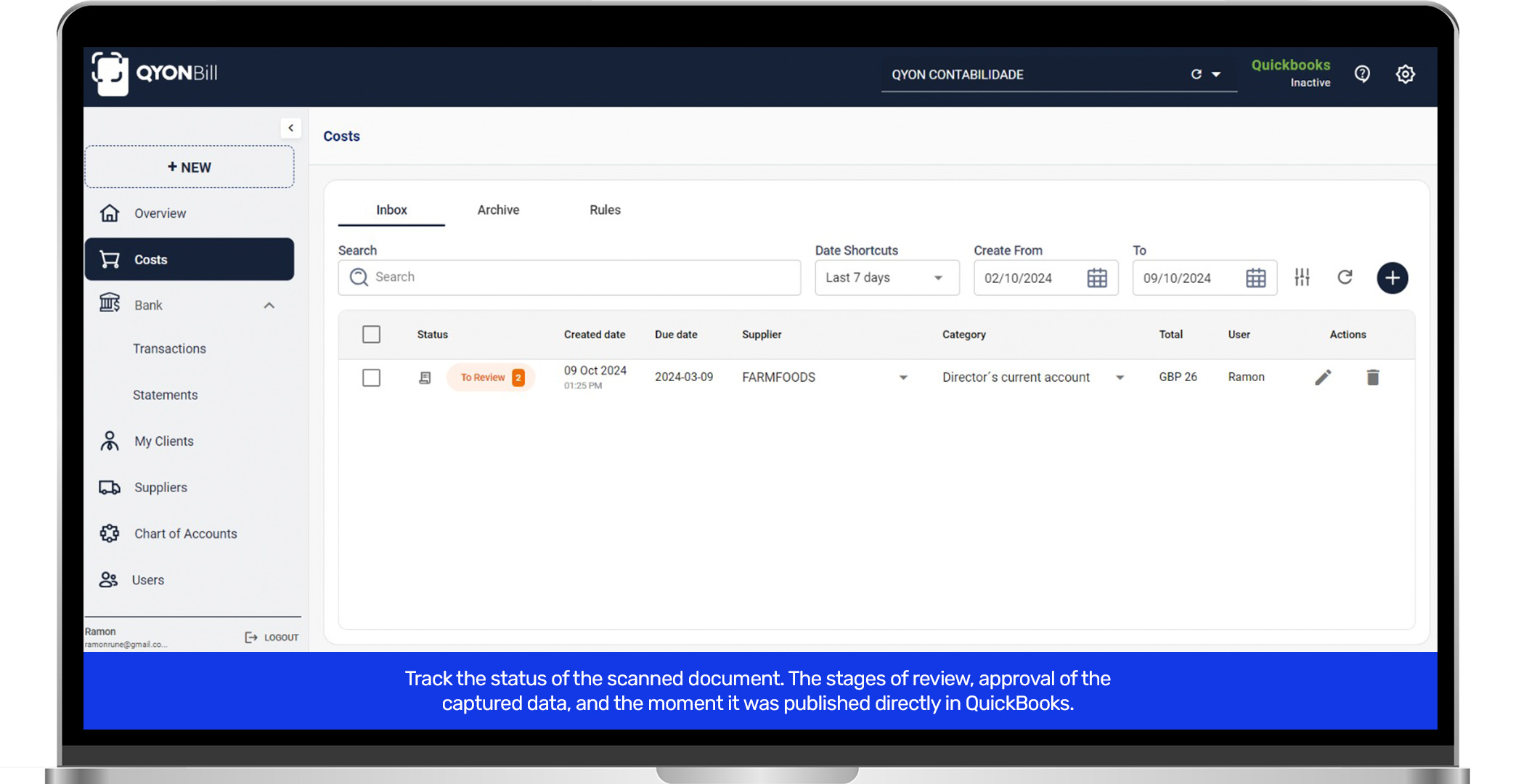Click the refresh icon beside date filters

click(1345, 277)
